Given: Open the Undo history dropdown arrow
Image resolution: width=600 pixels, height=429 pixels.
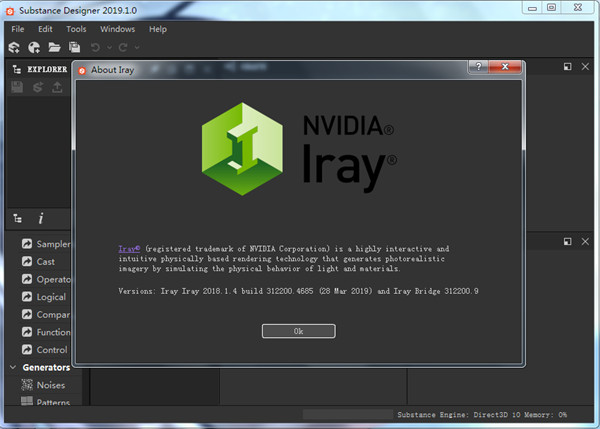Looking at the screenshot, I should (109, 47).
